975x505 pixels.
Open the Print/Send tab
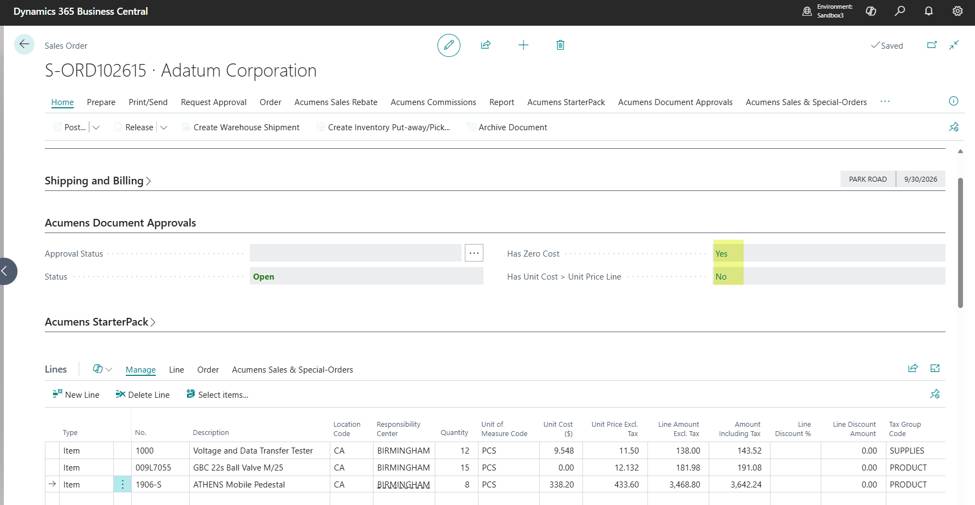pyautogui.click(x=148, y=102)
